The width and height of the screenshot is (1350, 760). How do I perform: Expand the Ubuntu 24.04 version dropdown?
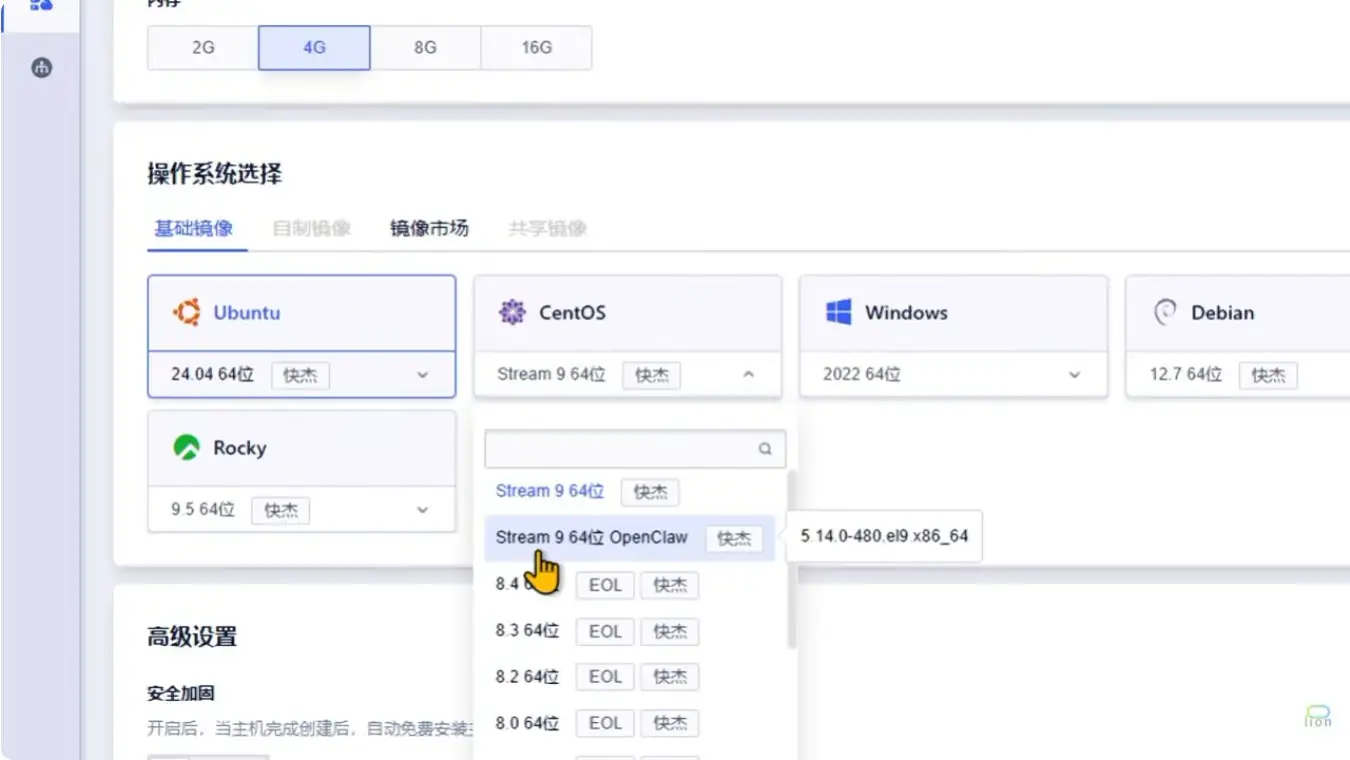click(x=422, y=376)
